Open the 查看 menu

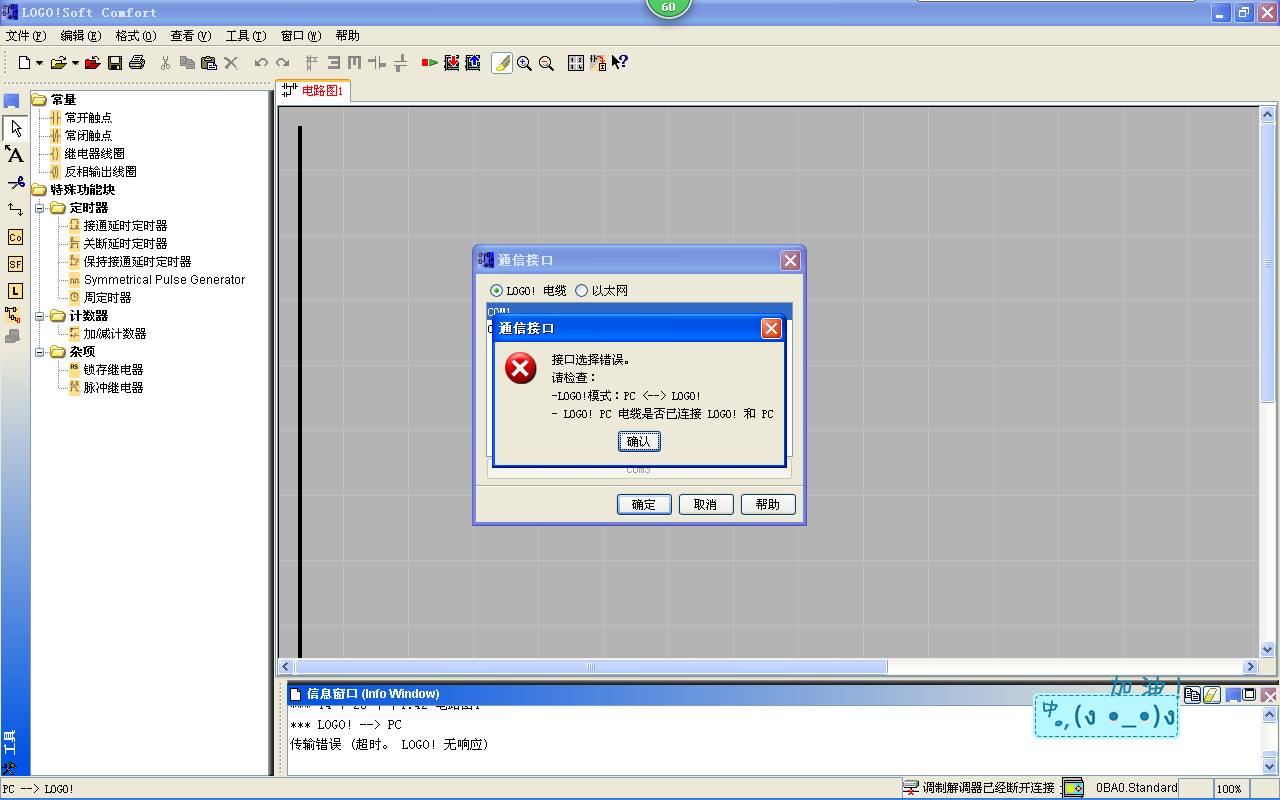coord(191,35)
